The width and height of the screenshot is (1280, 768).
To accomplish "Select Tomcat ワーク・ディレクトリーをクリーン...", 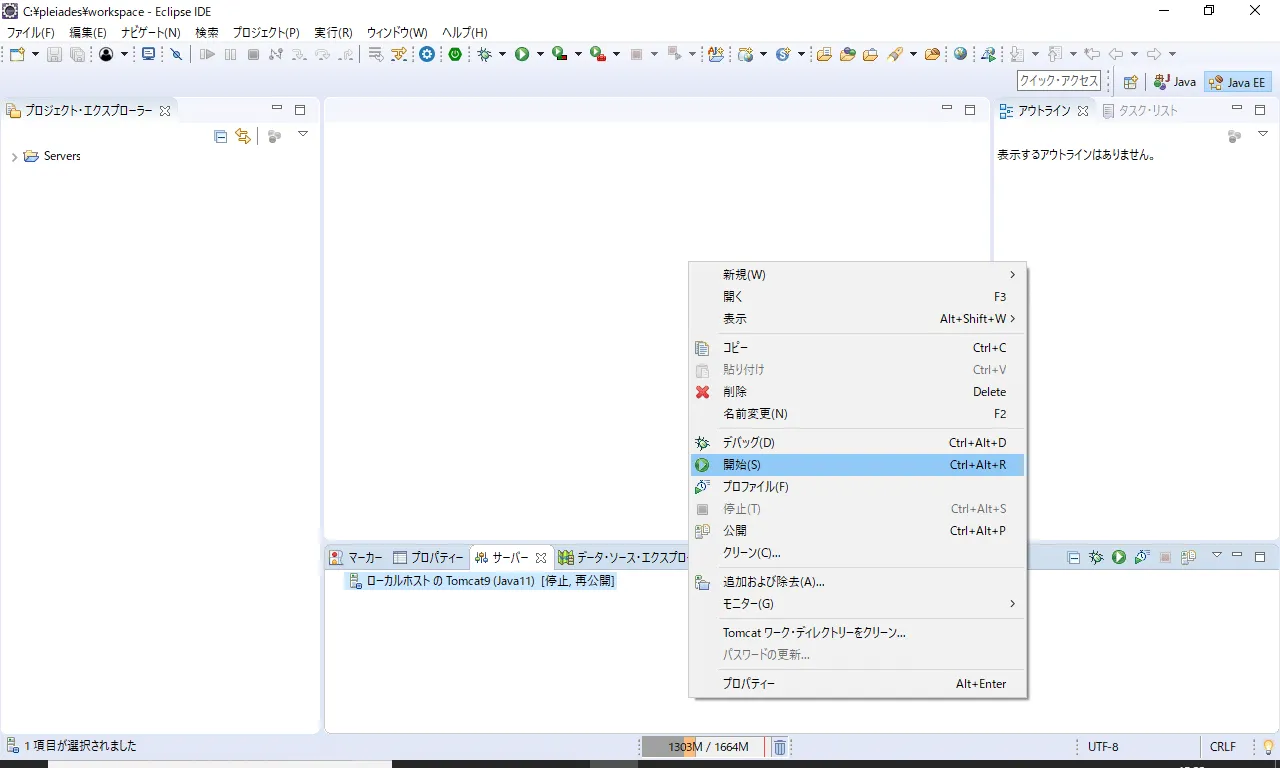I will (x=858, y=633).
